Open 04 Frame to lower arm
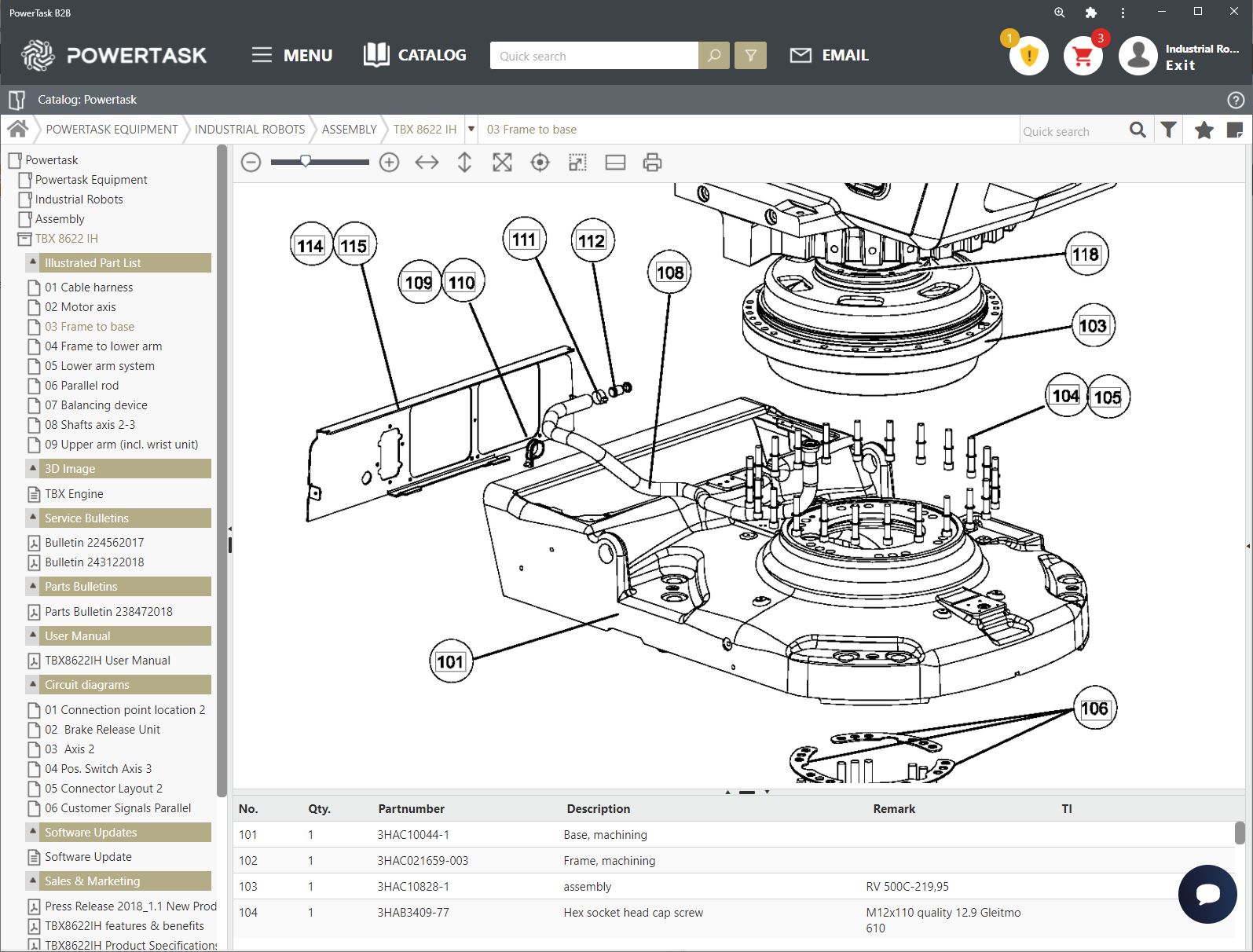Viewport: 1253px width, 952px height. pyautogui.click(x=103, y=346)
